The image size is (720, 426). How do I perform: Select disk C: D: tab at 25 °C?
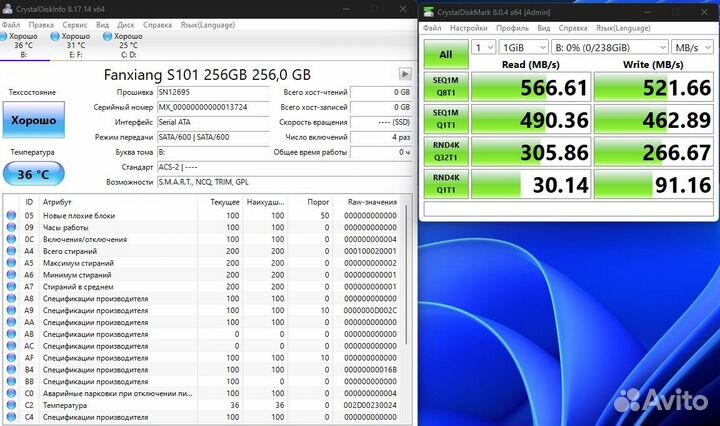[128, 45]
